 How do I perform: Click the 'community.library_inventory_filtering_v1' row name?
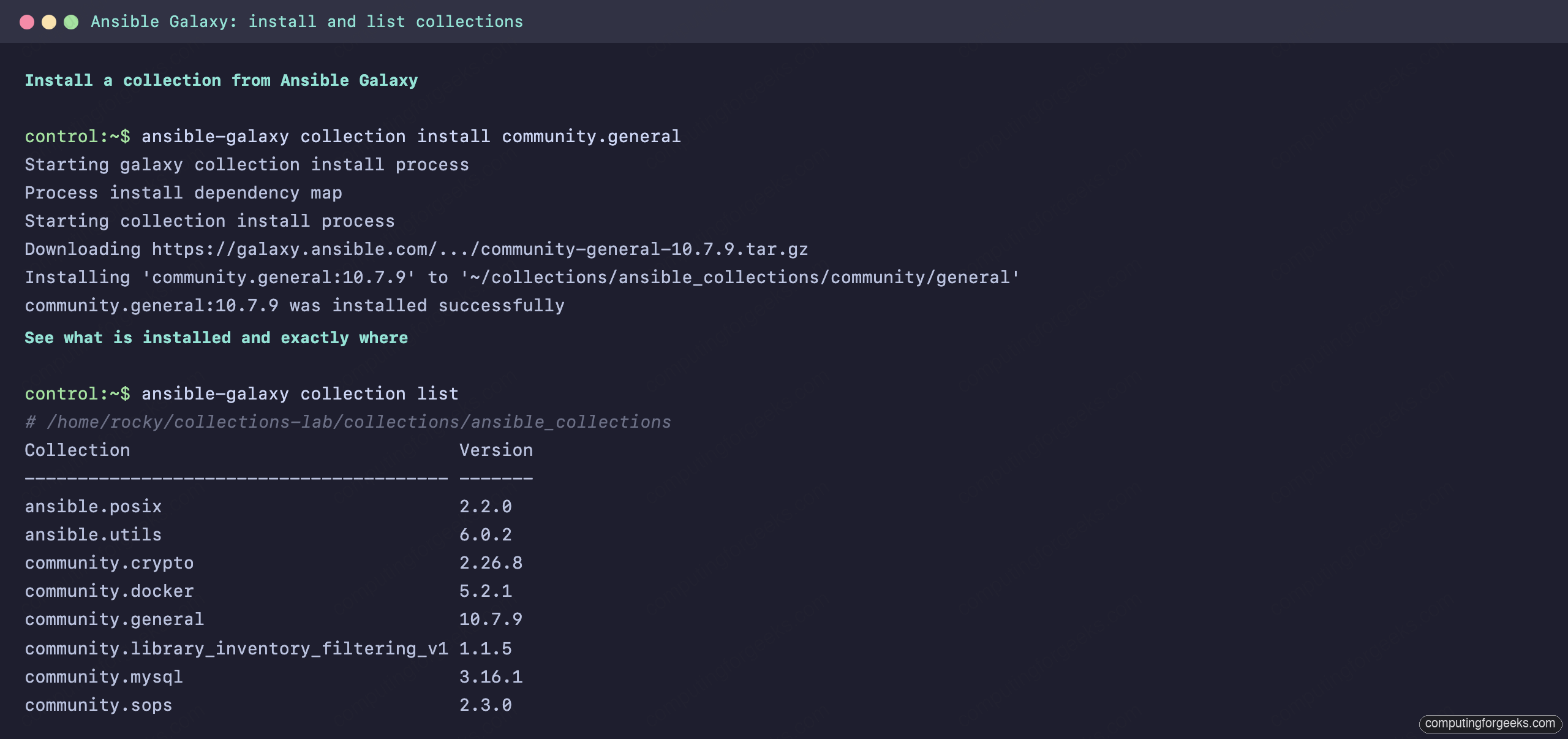pyautogui.click(x=236, y=649)
